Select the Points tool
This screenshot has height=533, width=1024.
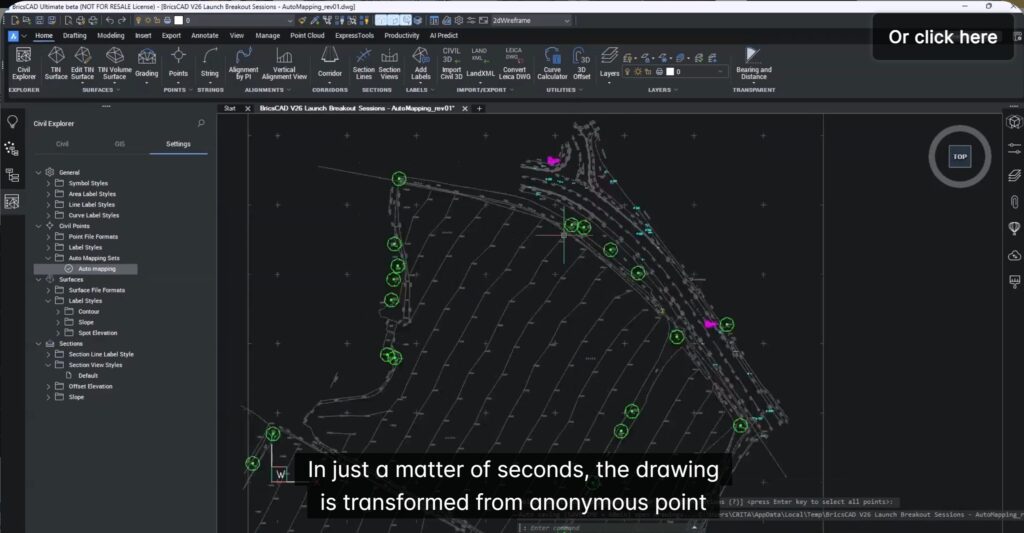178,63
